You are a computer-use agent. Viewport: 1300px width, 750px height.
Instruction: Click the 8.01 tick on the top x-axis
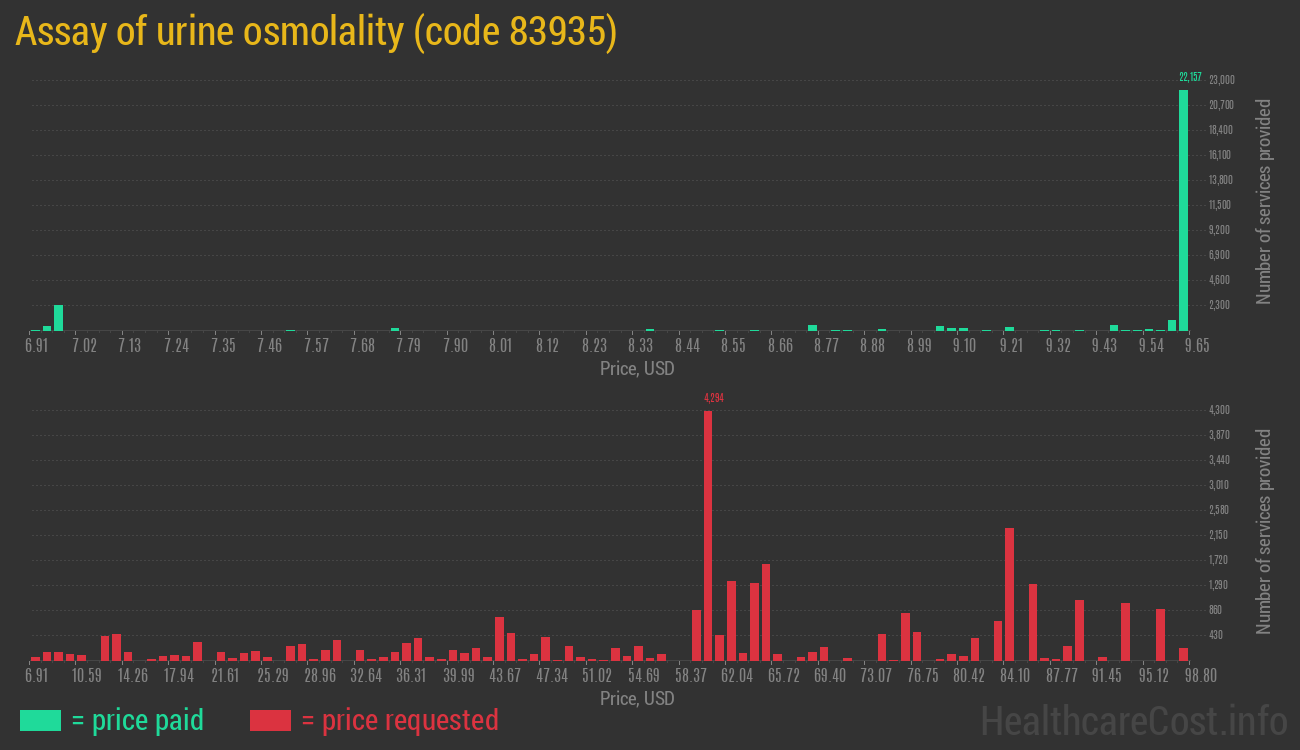click(500, 346)
